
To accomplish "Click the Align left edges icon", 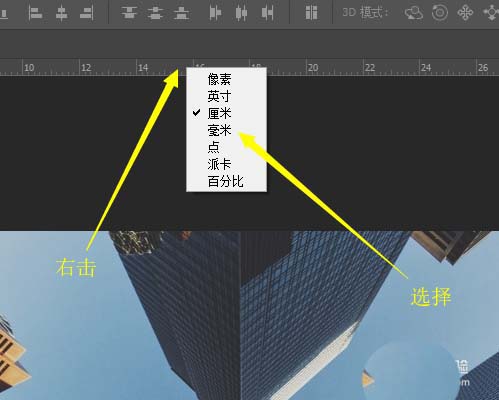I will pos(35,13).
